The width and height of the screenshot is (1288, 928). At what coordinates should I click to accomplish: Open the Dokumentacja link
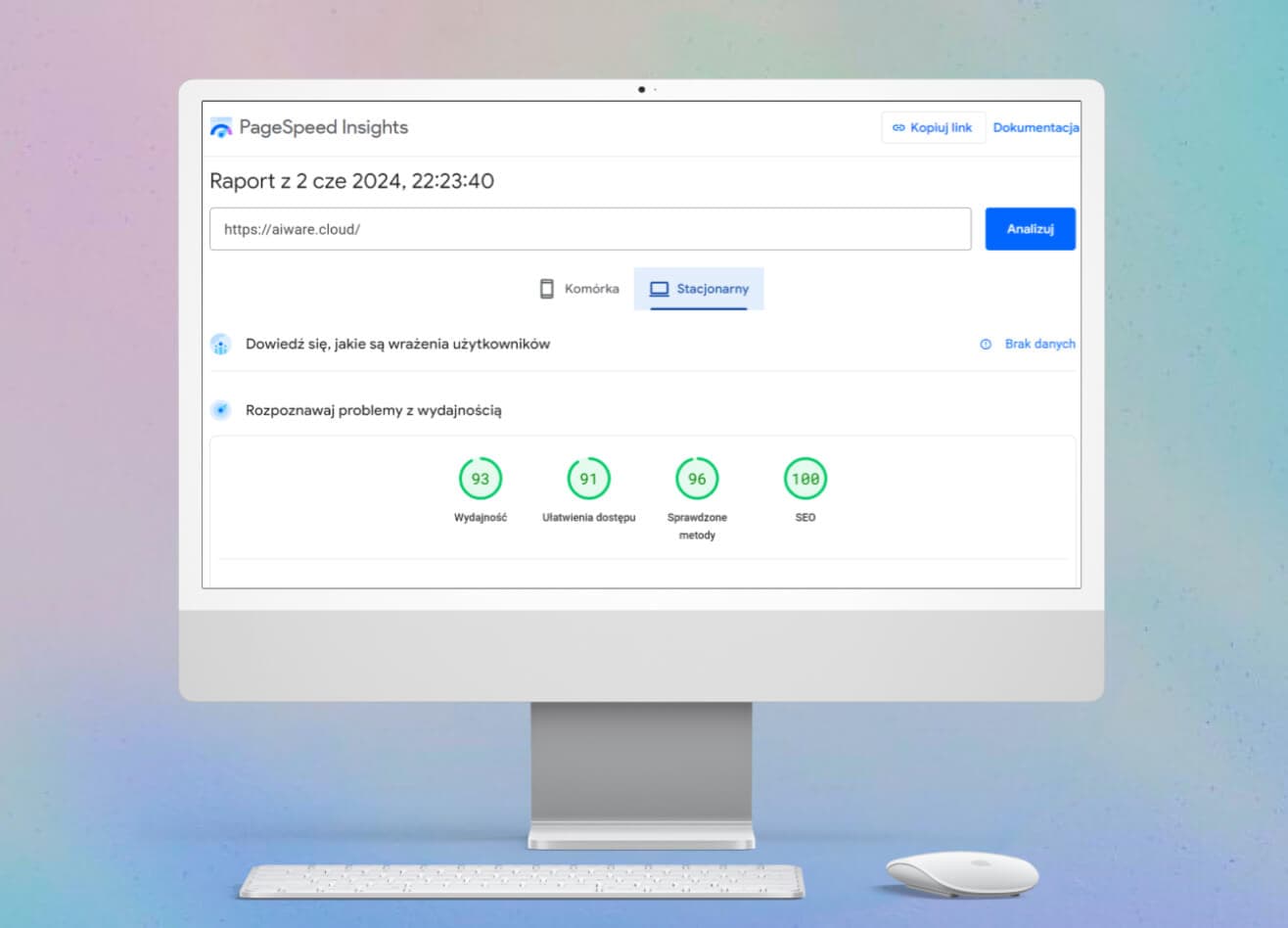[x=1035, y=127]
